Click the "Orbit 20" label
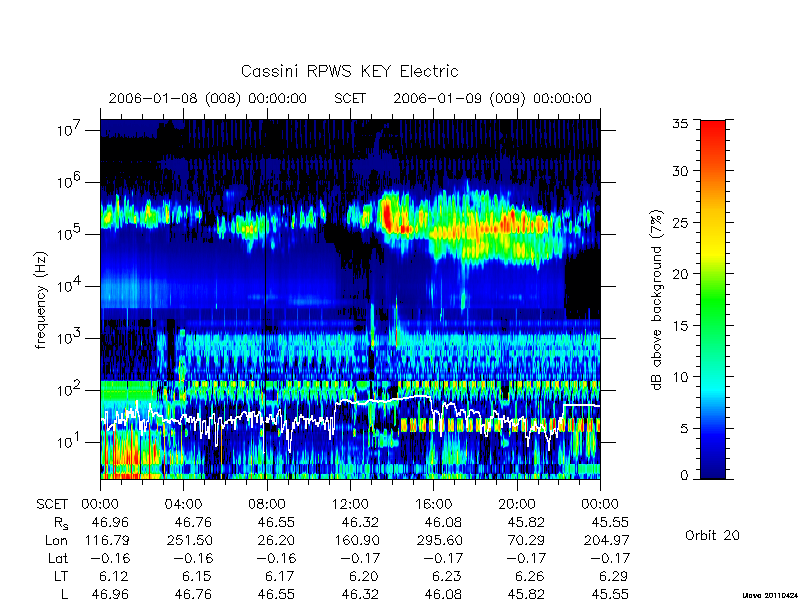 (712, 535)
